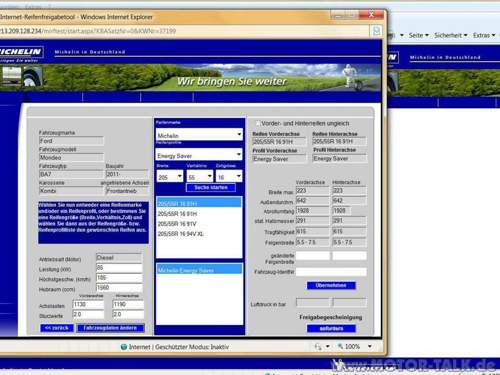Open the Extras menu in background window
The image size is (500, 375).
tap(484, 35)
